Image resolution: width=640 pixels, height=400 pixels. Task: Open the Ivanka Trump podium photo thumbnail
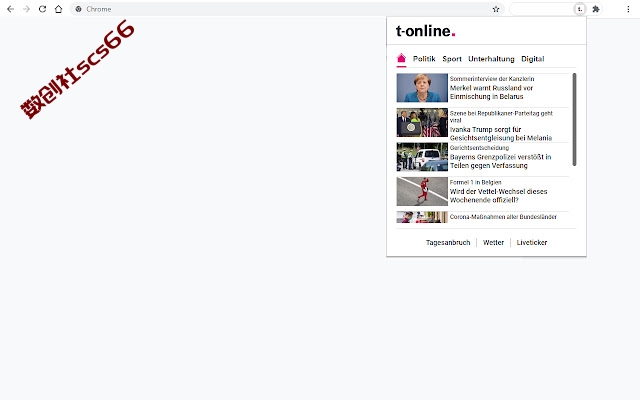click(422, 122)
